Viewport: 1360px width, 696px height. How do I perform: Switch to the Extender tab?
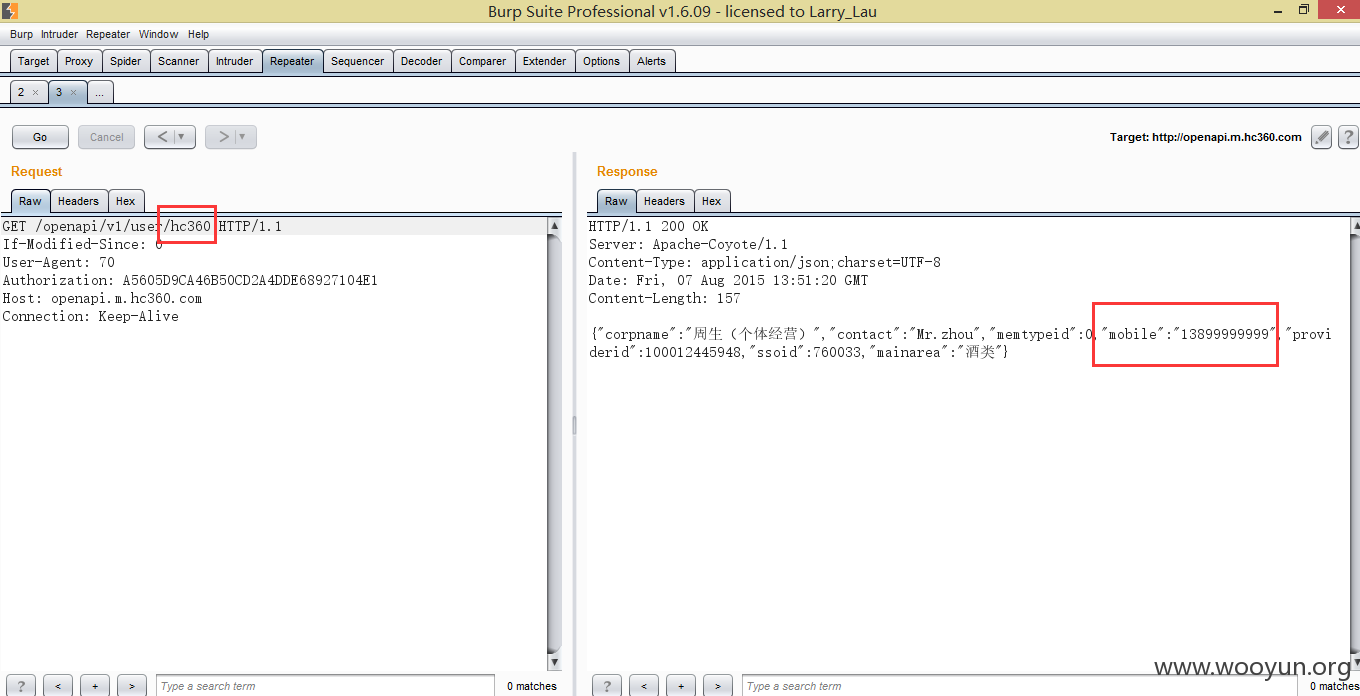tap(545, 61)
